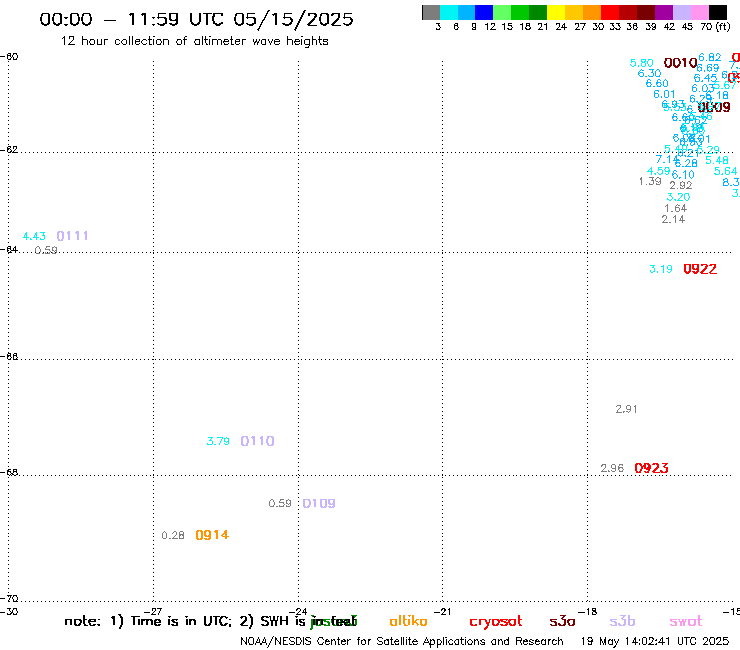Viewport: 740px width, 650px height.
Task: Select the wave height value '3.79'
Action: coord(218,441)
